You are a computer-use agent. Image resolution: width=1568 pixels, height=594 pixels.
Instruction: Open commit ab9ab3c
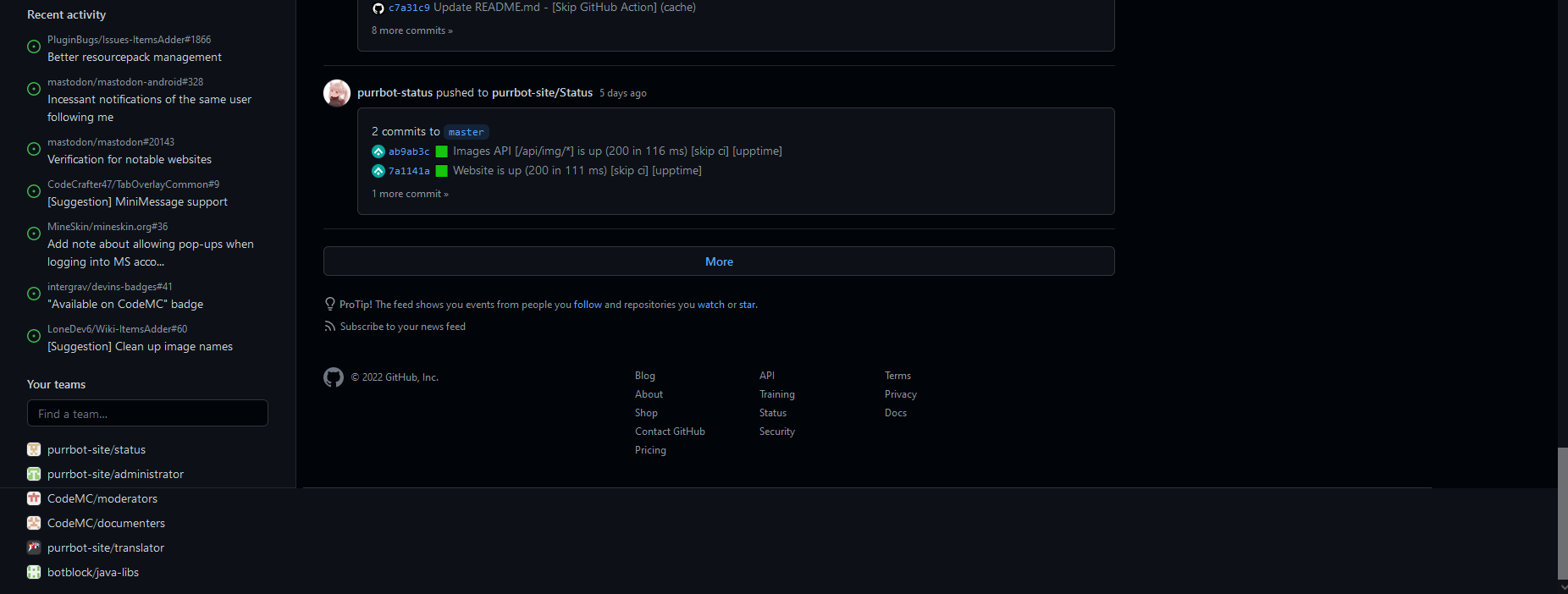[409, 151]
